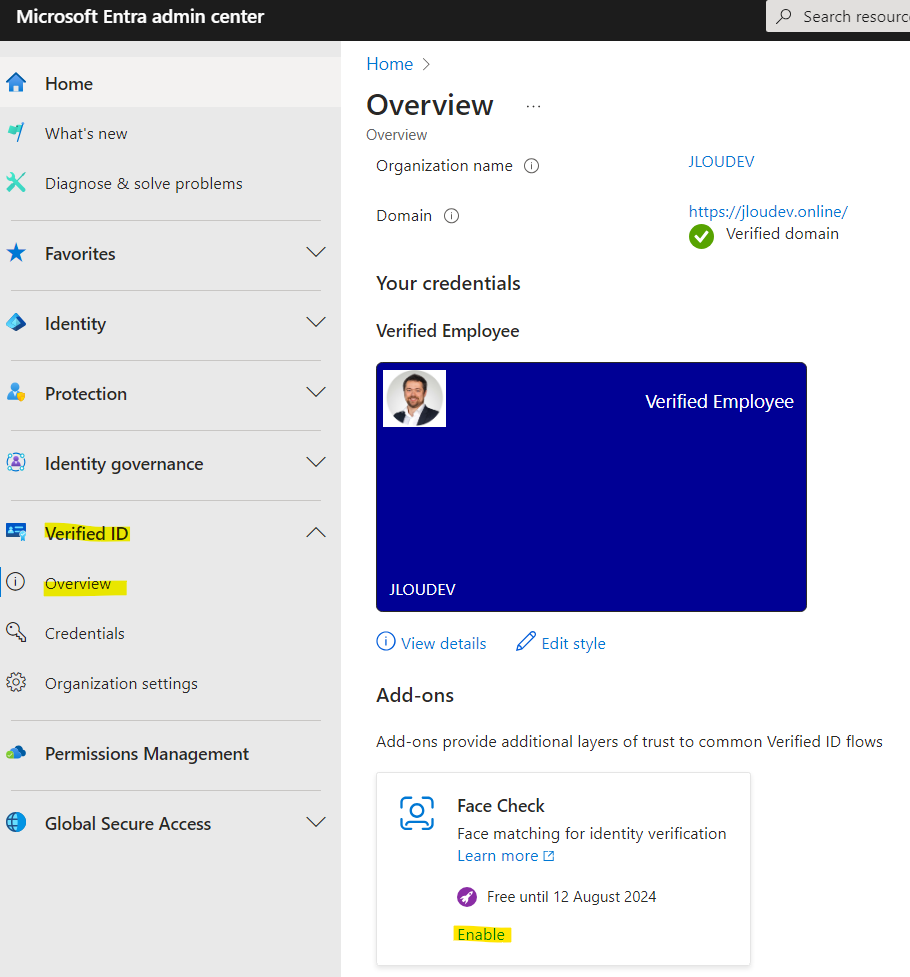Click the Global Secure Access globe icon
The image size is (910, 977).
pos(16,822)
